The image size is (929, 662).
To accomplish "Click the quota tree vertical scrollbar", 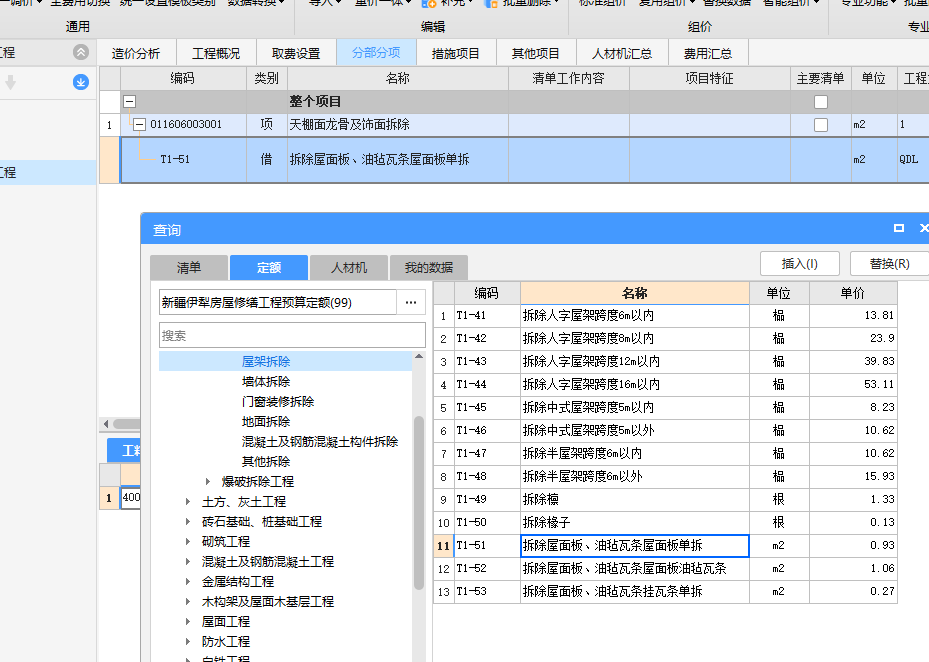I will (x=419, y=503).
